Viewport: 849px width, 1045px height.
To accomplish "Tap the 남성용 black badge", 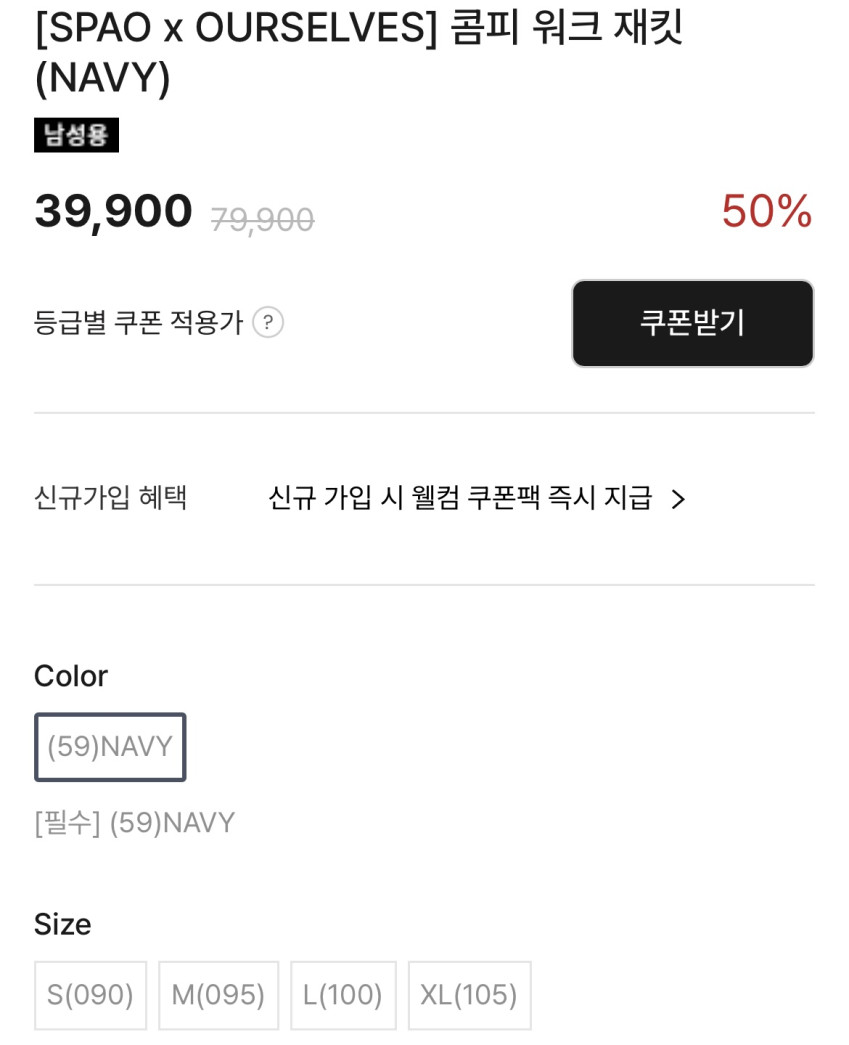I will tap(76, 135).
